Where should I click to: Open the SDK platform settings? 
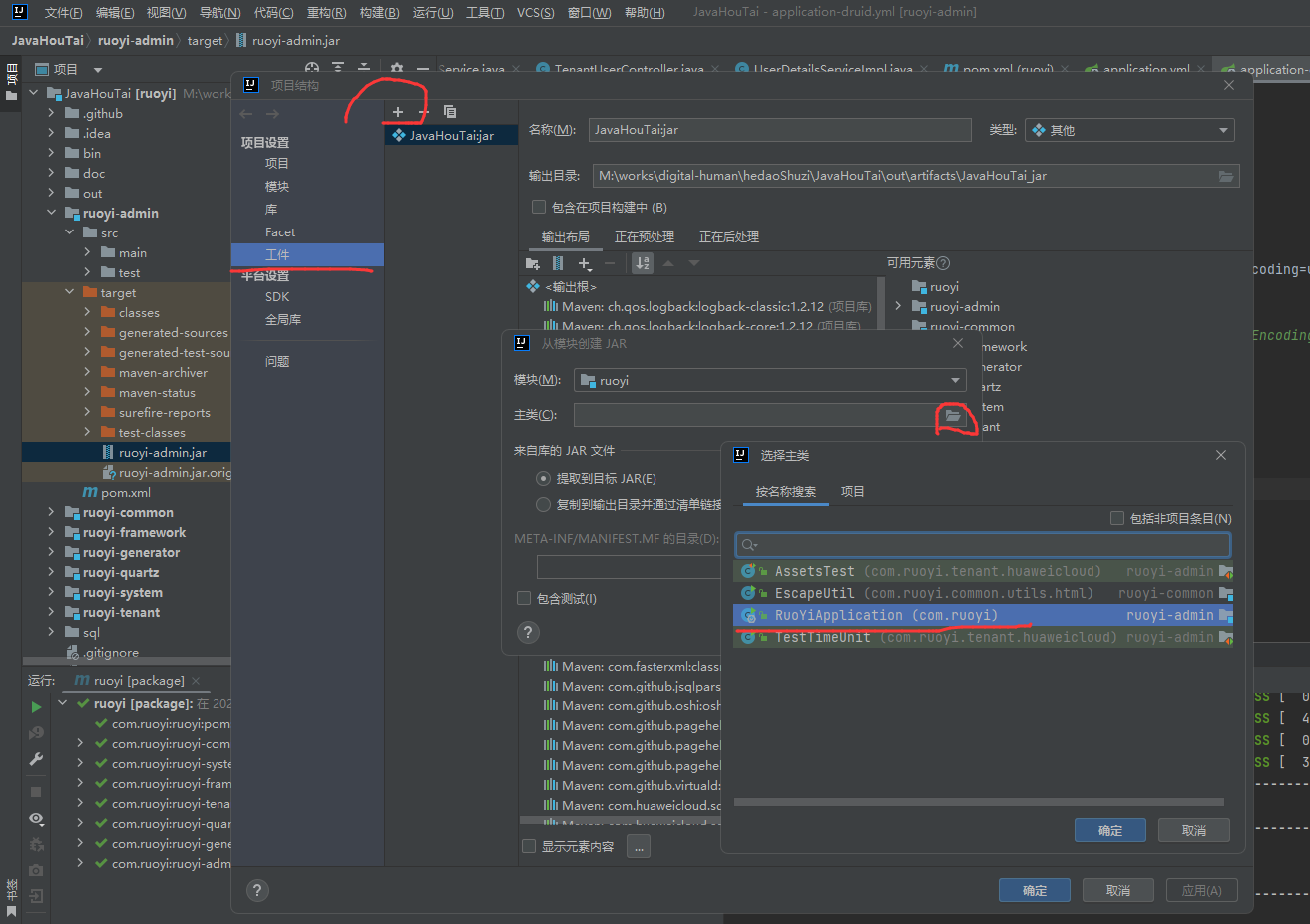tap(277, 296)
